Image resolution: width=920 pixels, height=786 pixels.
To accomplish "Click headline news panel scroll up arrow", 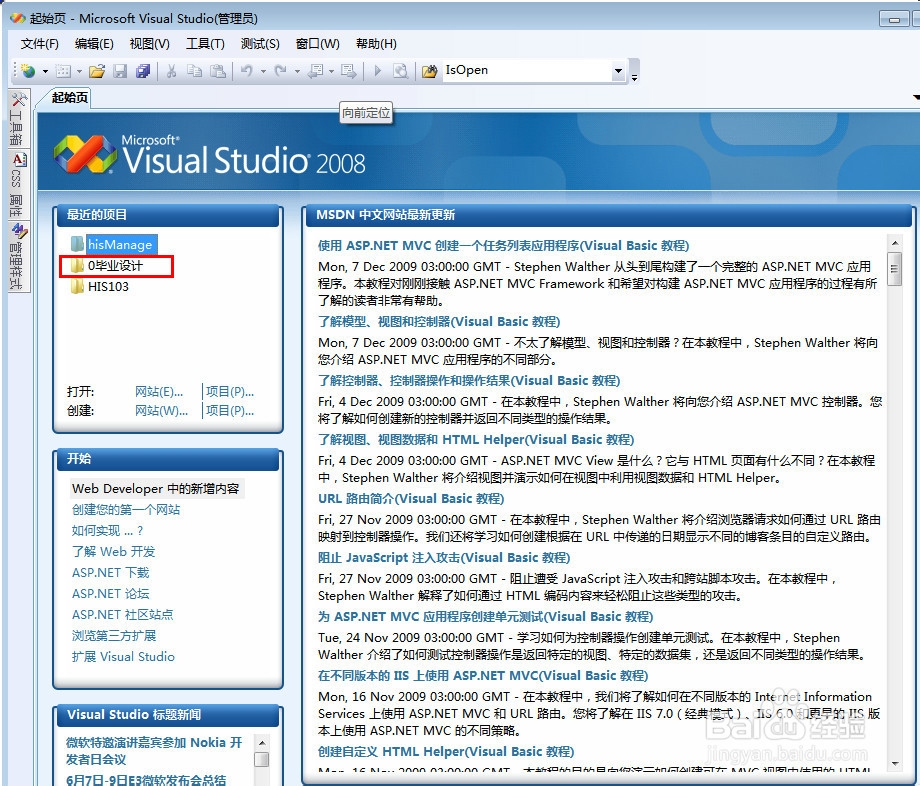I will tap(262, 743).
